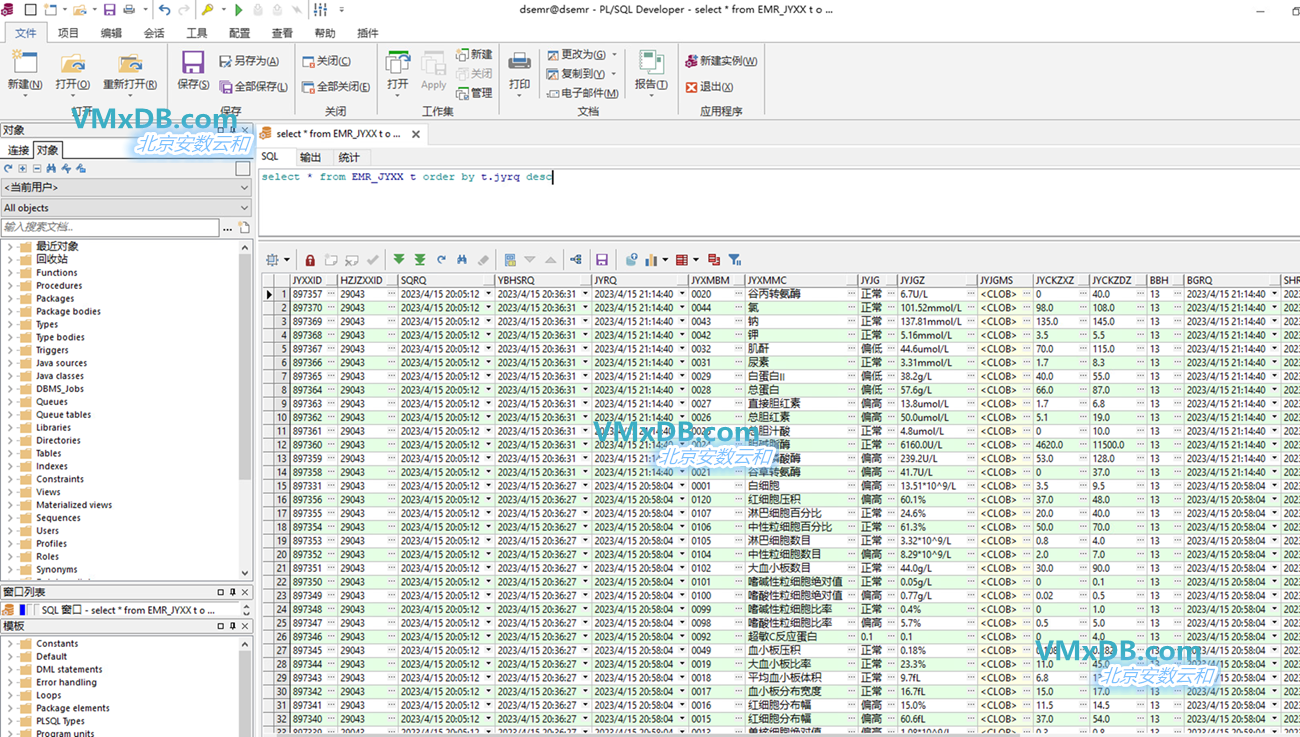Expand the Sequences tree node
The image size is (1300, 737).
(11, 518)
